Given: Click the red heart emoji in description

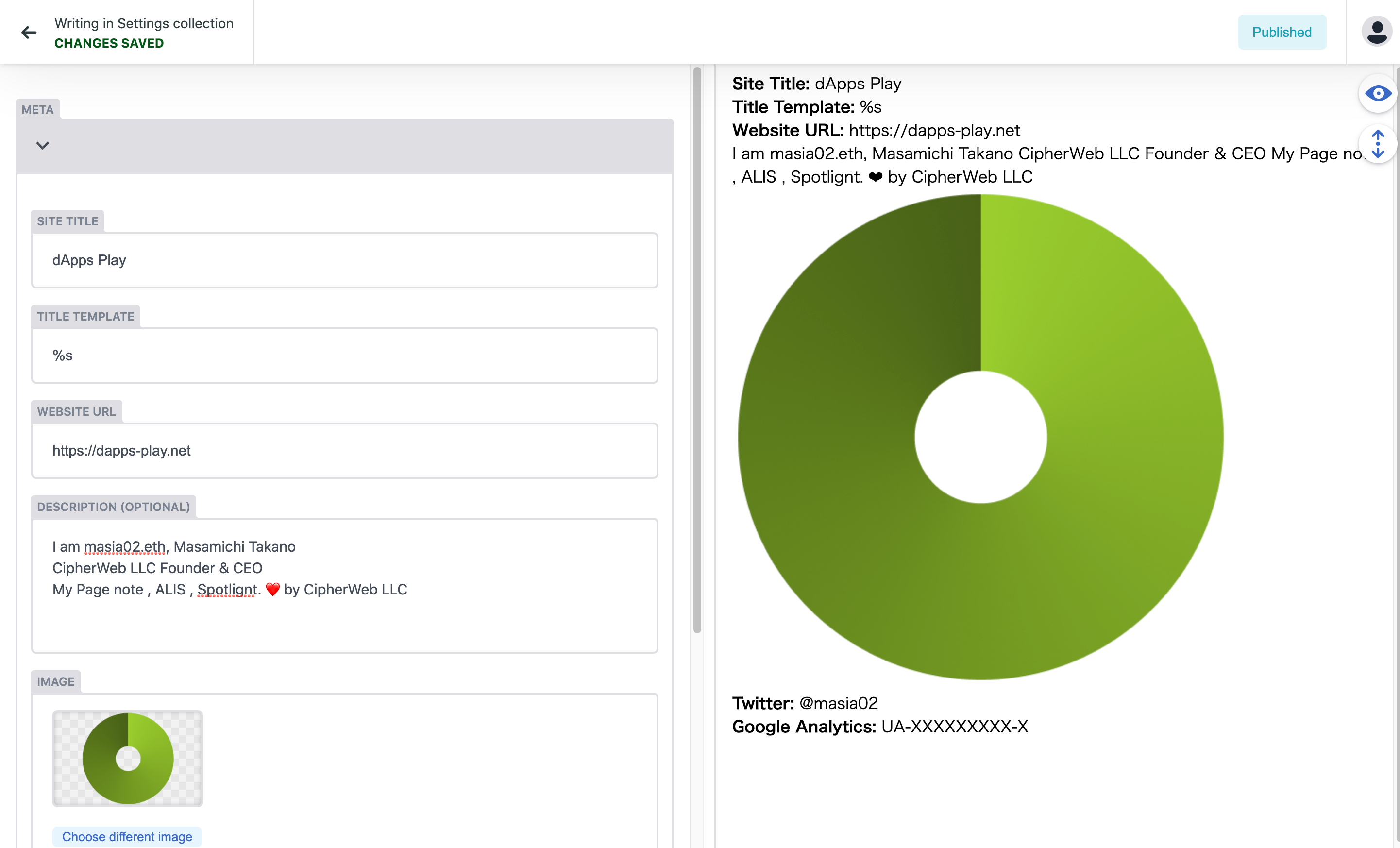Looking at the screenshot, I should coord(273,590).
